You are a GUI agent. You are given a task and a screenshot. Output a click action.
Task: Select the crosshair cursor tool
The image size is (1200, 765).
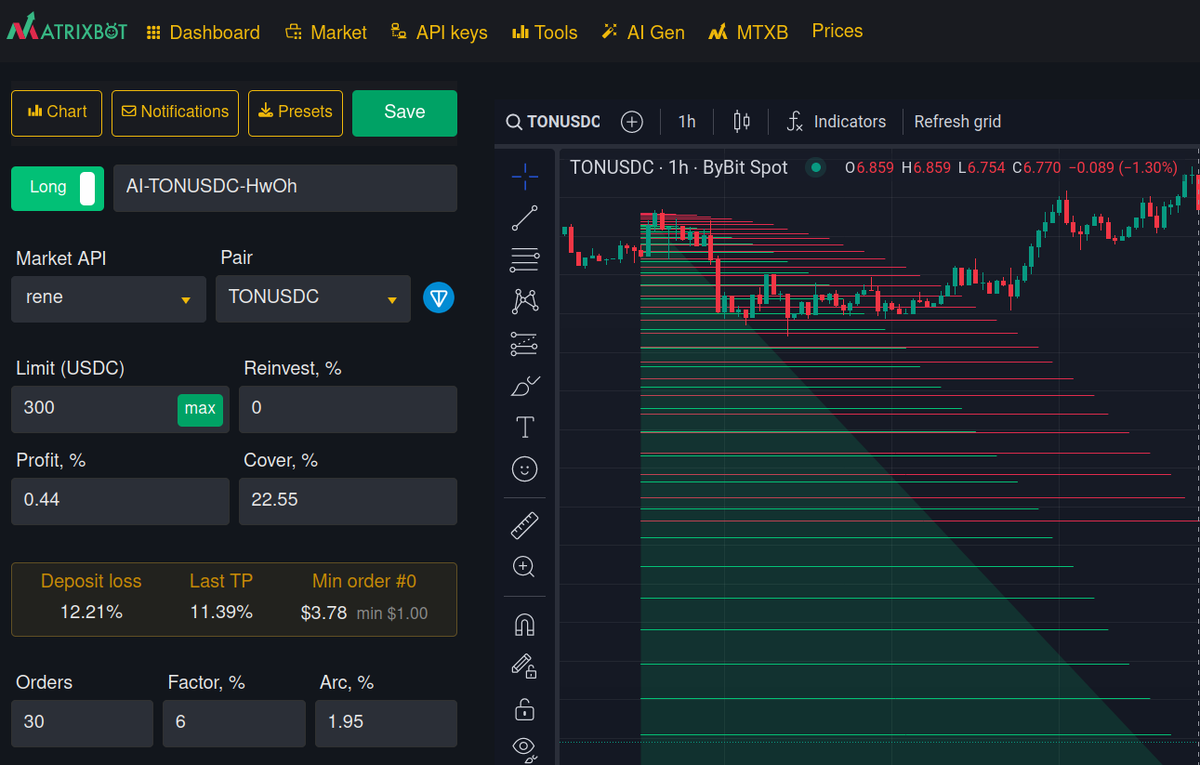pos(524,176)
